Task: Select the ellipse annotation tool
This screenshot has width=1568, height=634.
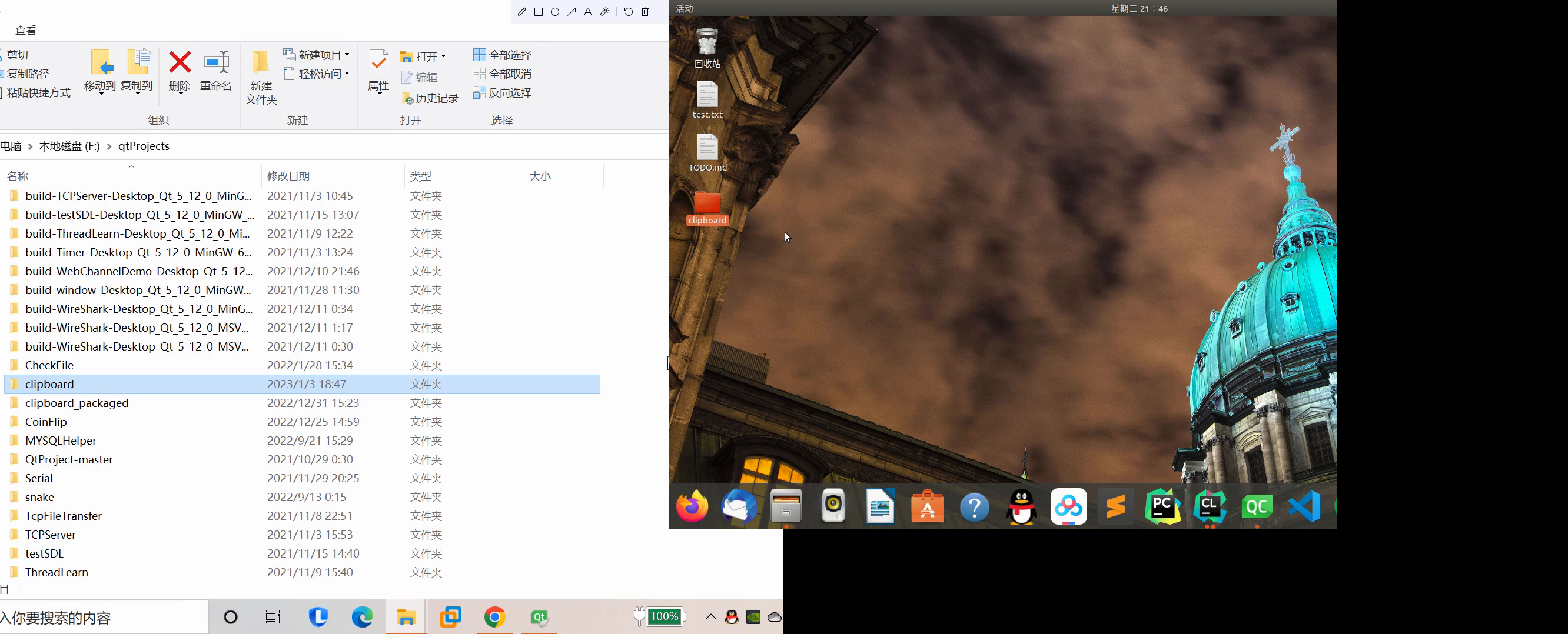Action: (554, 12)
